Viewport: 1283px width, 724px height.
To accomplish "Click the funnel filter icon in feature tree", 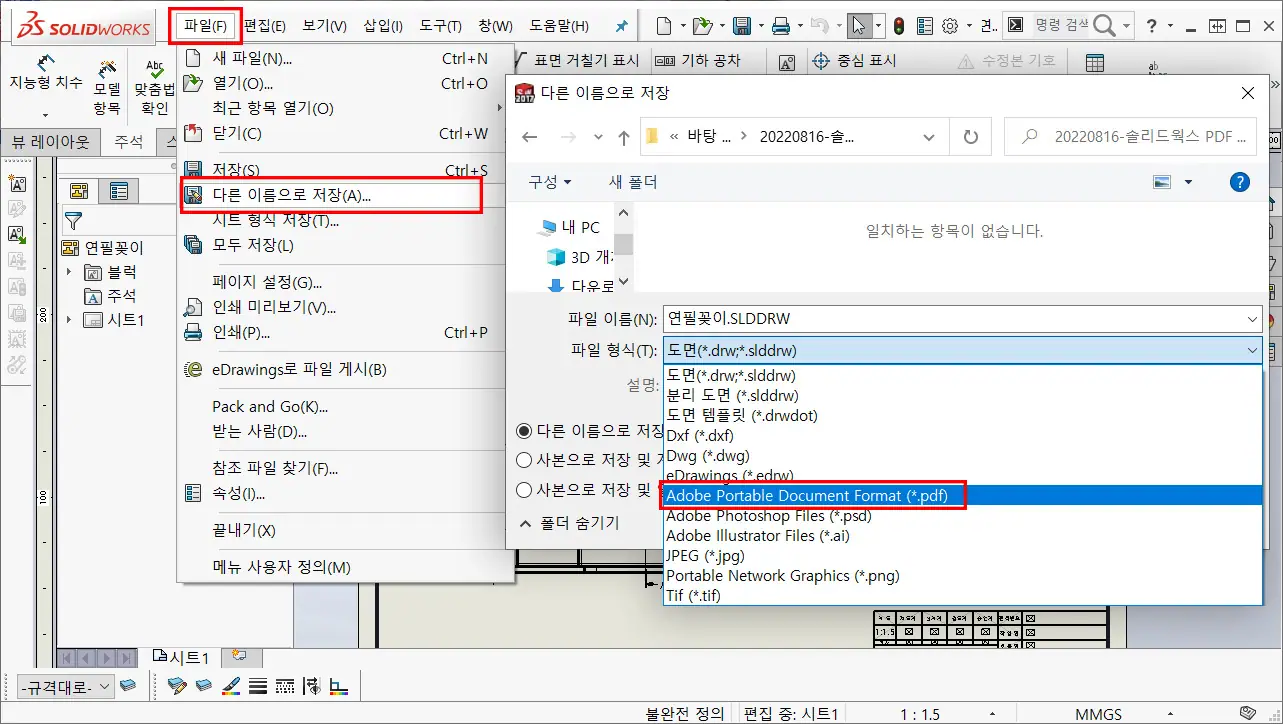I will pos(73,221).
